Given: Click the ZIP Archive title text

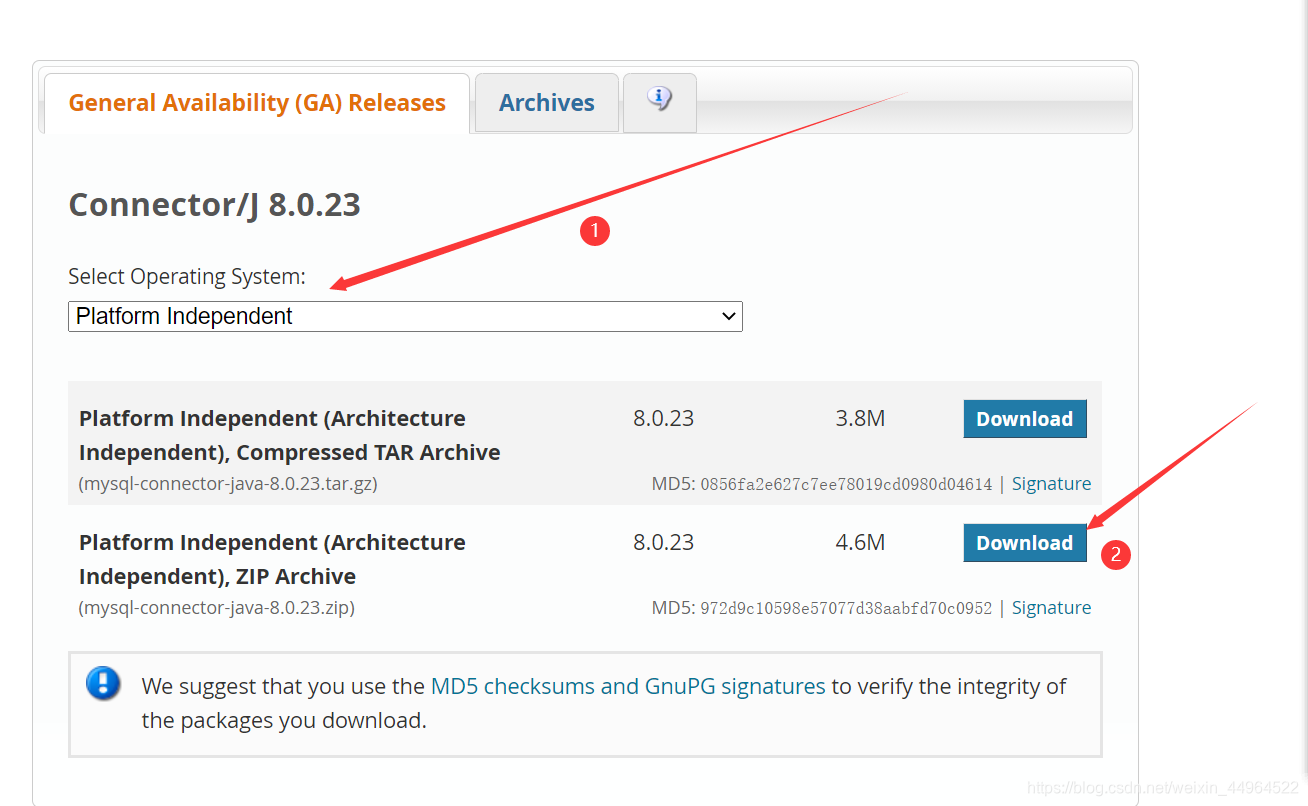Looking at the screenshot, I should pos(272,559).
